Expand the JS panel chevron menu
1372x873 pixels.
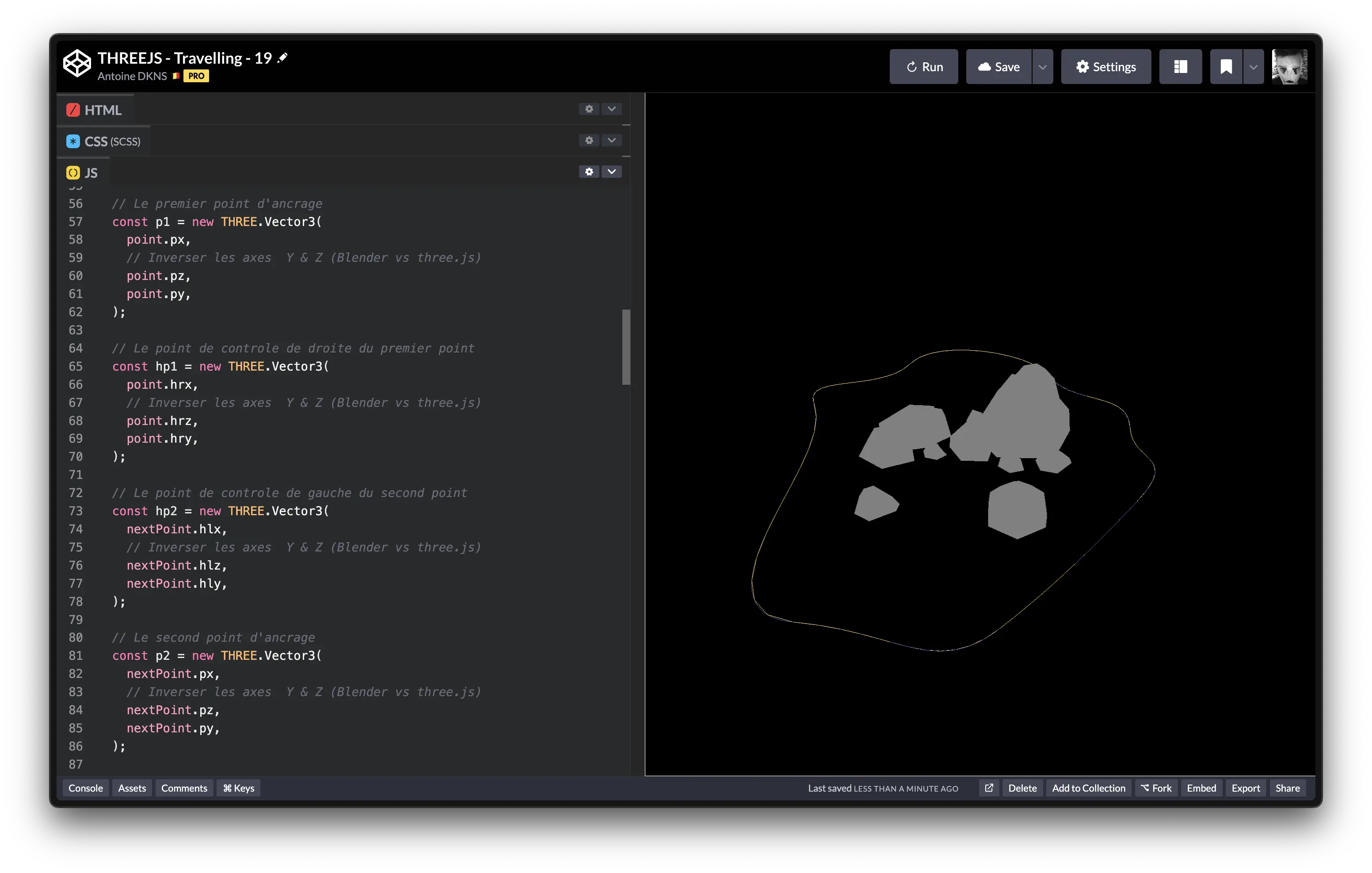tap(611, 172)
